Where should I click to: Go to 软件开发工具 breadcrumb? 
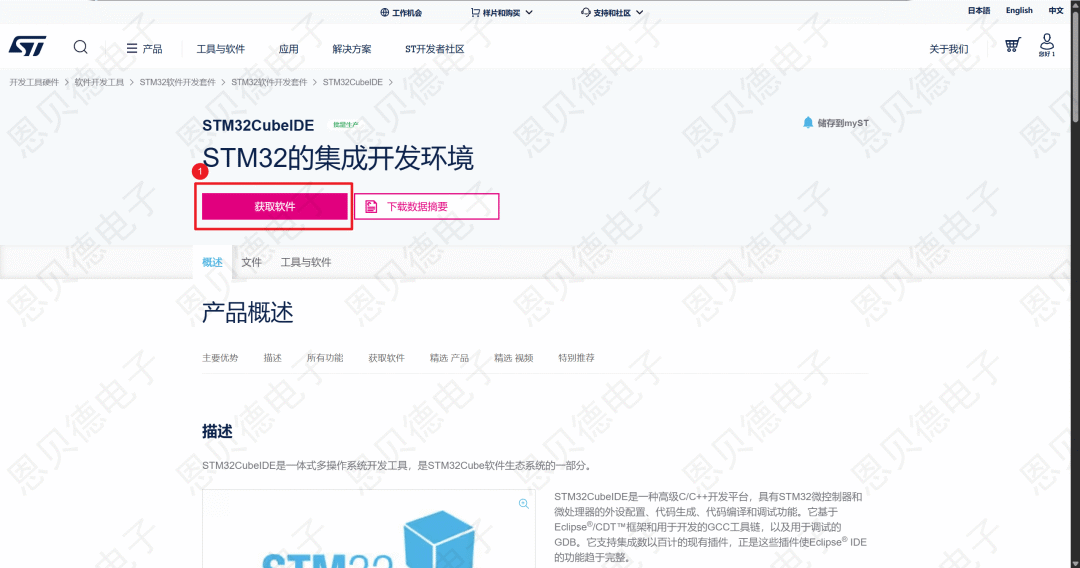[x=99, y=82]
